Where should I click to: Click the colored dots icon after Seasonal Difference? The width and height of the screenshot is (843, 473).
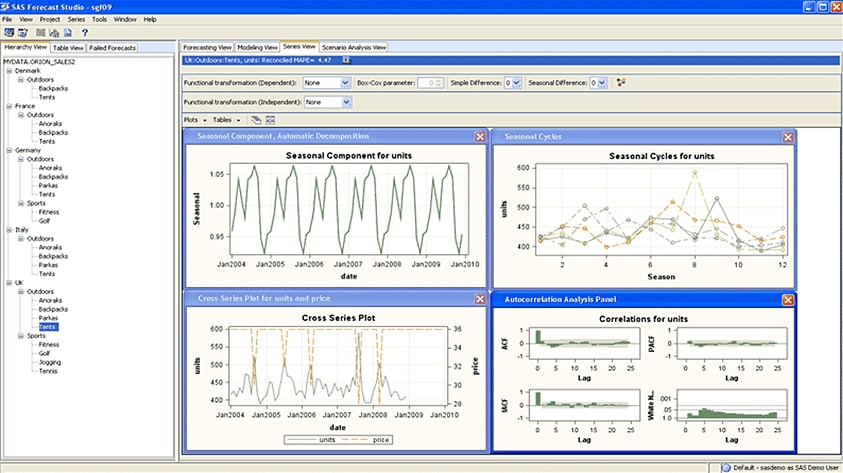pos(621,82)
